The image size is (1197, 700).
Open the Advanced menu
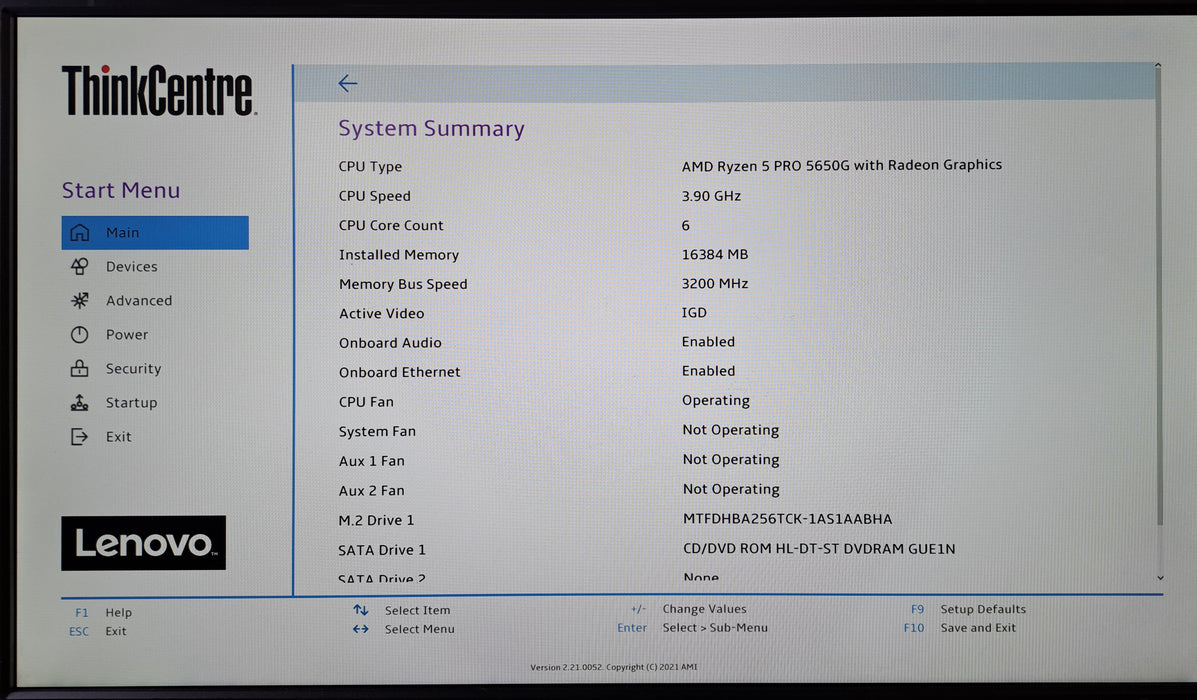(x=139, y=301)
